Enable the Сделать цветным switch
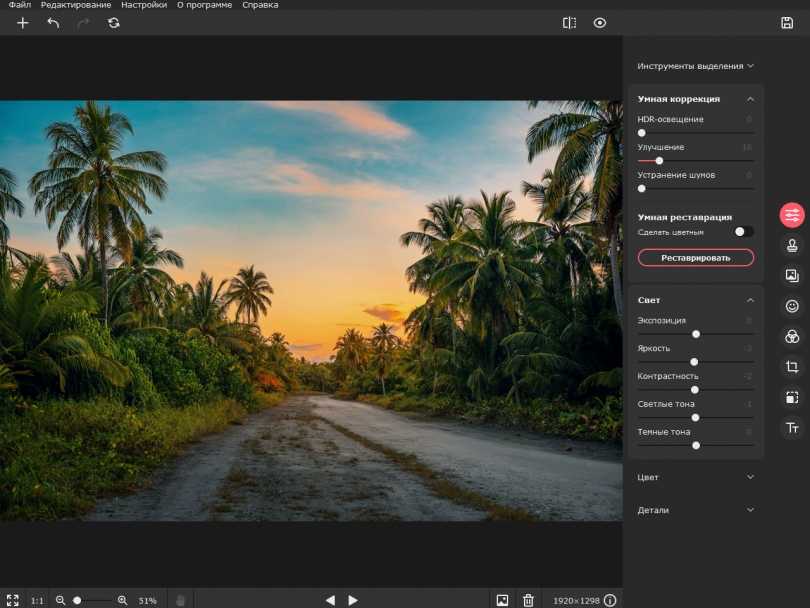Viewport: 810px width, 608px height. point(743,232)
